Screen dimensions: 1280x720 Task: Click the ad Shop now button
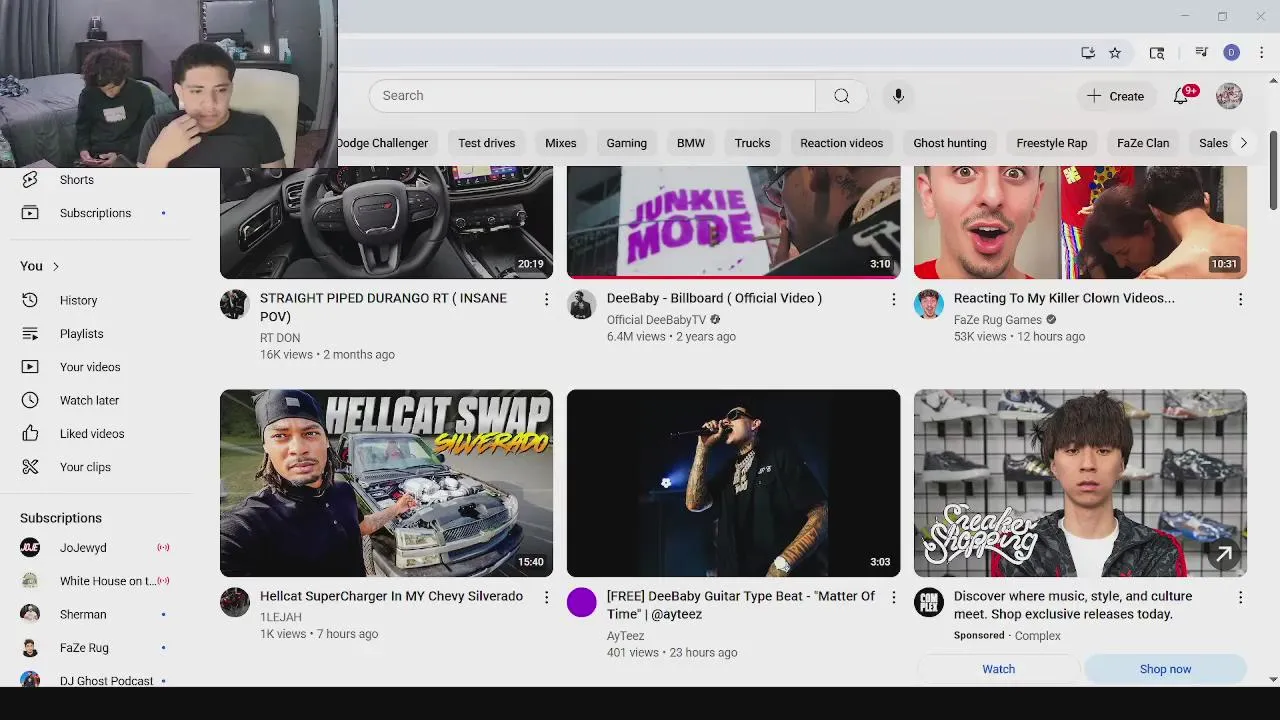[1165, 669]
